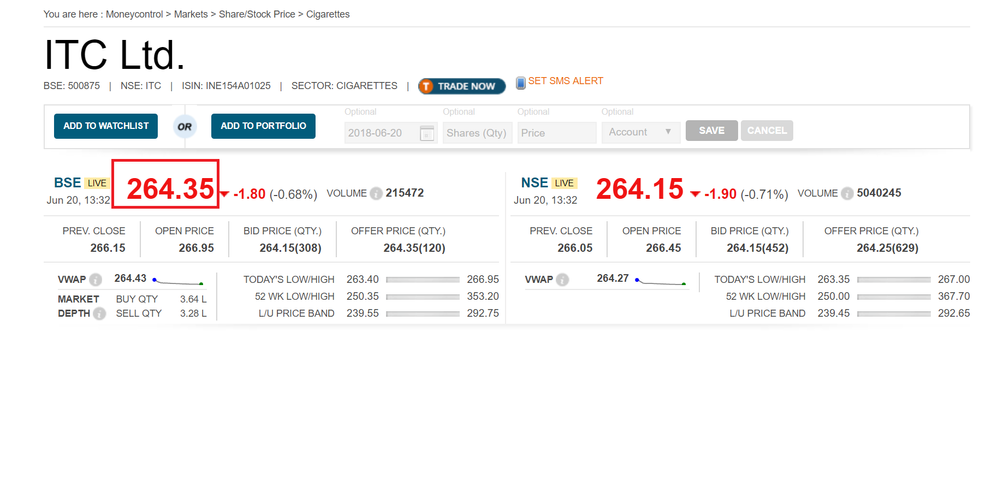Image resolution: width=998 pixels, height=503 pixels.
Task: Click BSE Today's Low/High range bar
Action: coord(423,280)
